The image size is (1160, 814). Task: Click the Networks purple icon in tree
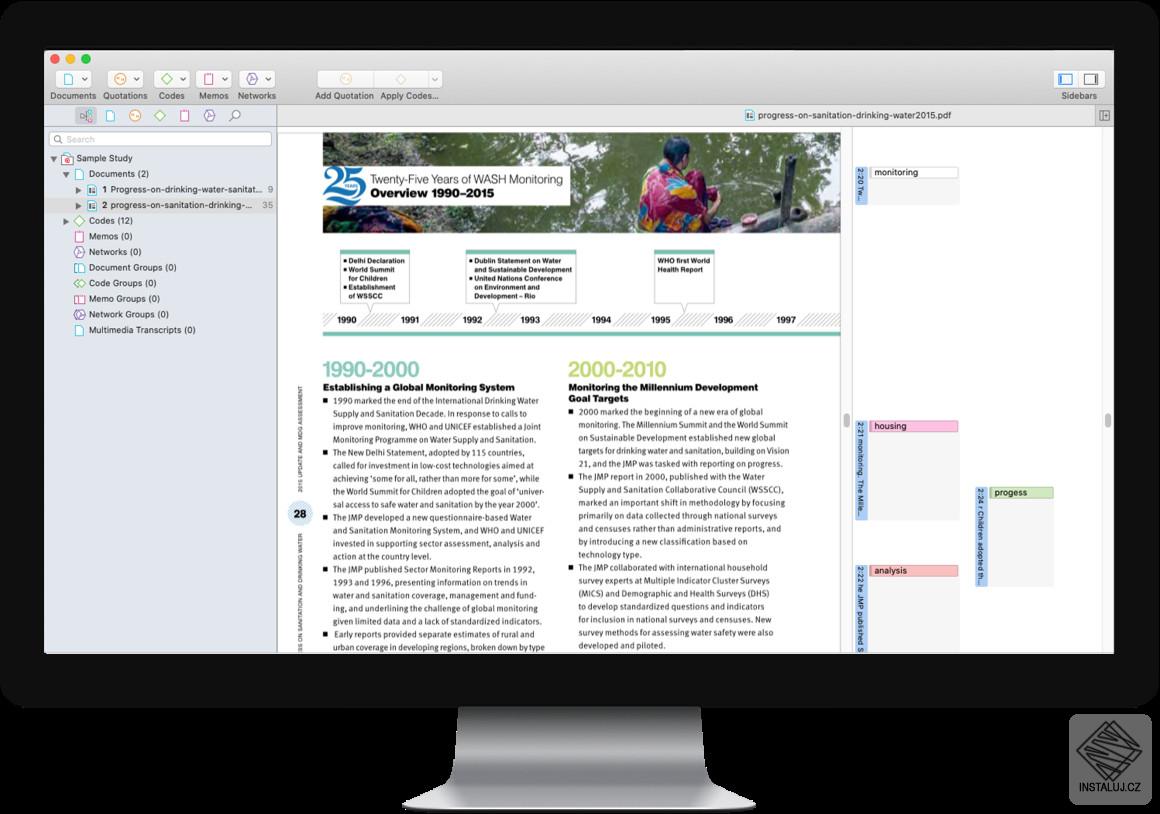tap(79, 252)
